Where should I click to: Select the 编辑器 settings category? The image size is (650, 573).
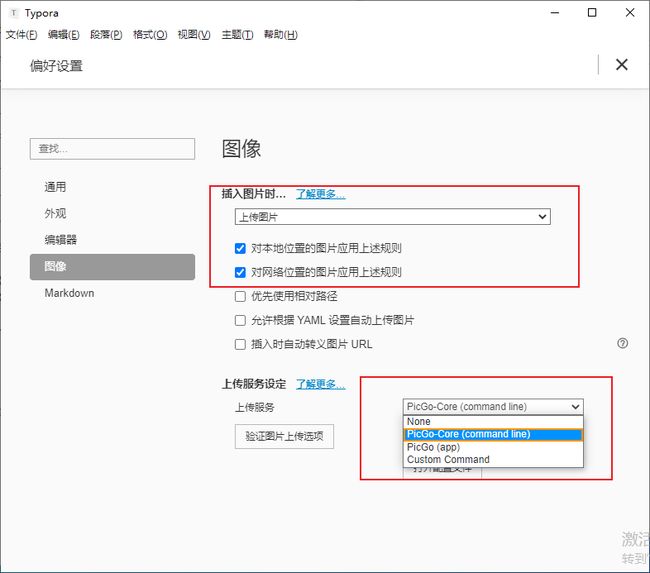tap(112, 240)
